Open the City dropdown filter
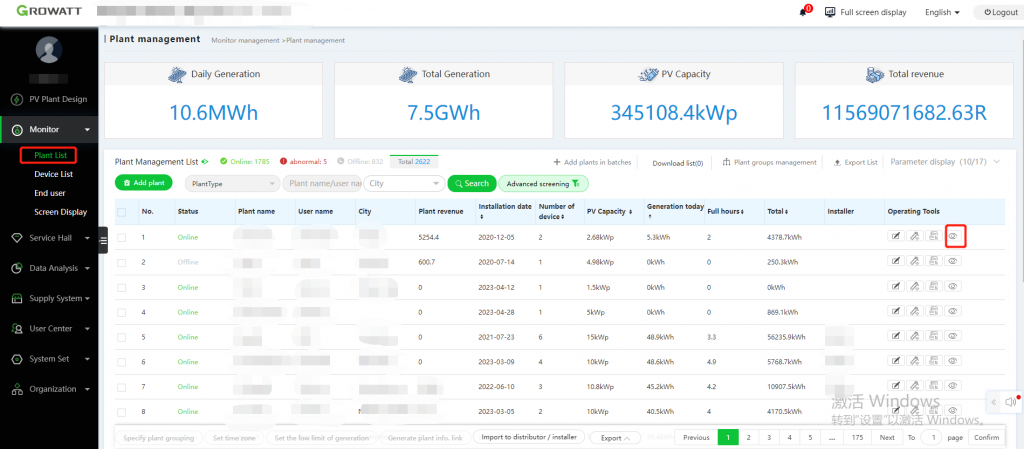 [404, 183]
